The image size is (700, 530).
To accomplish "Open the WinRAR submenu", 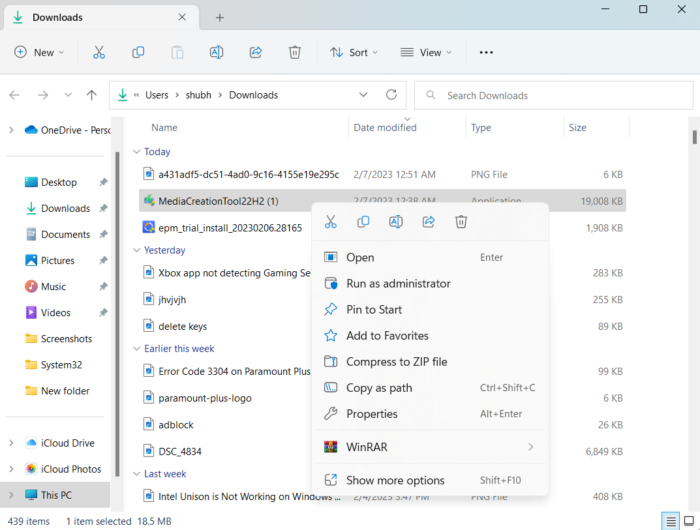I will (430, 447).
